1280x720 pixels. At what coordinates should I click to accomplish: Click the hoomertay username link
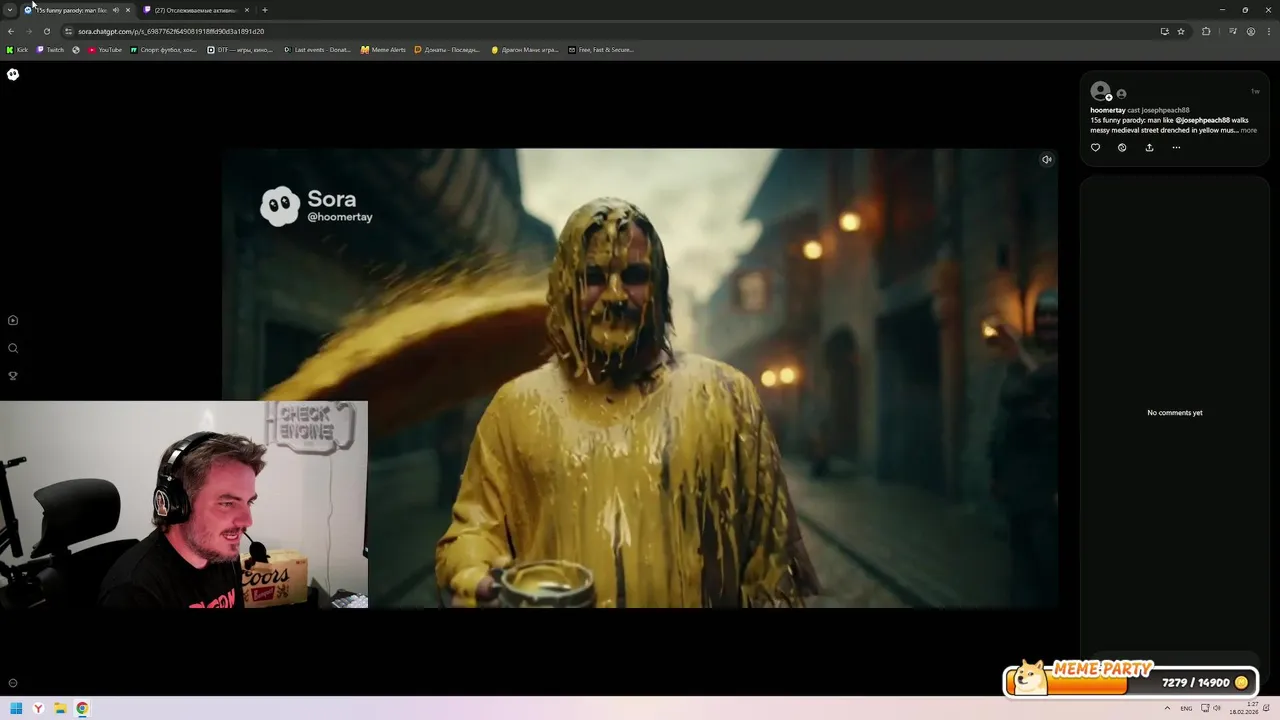click(x=1108, y=110)
